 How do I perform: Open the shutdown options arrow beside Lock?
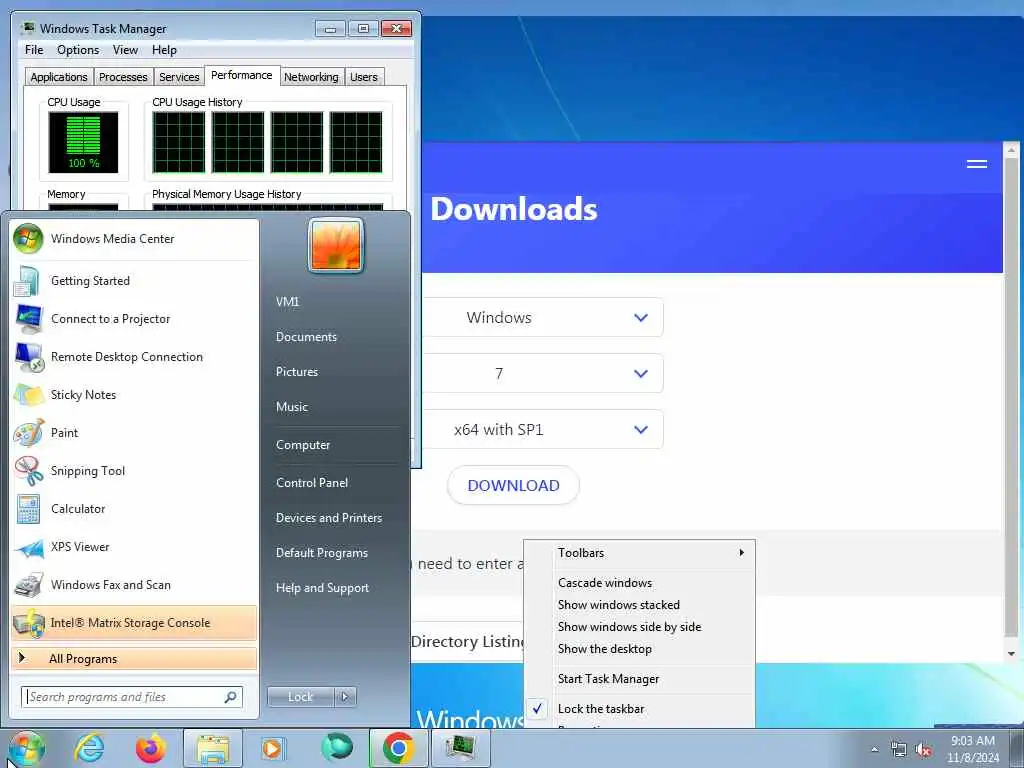pos(345,697)
